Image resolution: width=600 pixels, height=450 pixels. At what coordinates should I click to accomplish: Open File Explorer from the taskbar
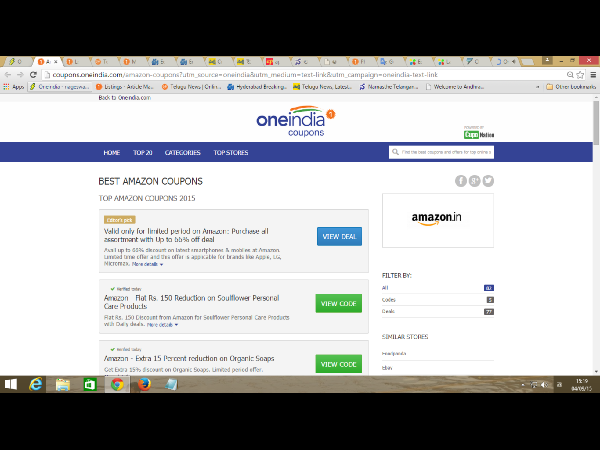click(x=64, y=384)
